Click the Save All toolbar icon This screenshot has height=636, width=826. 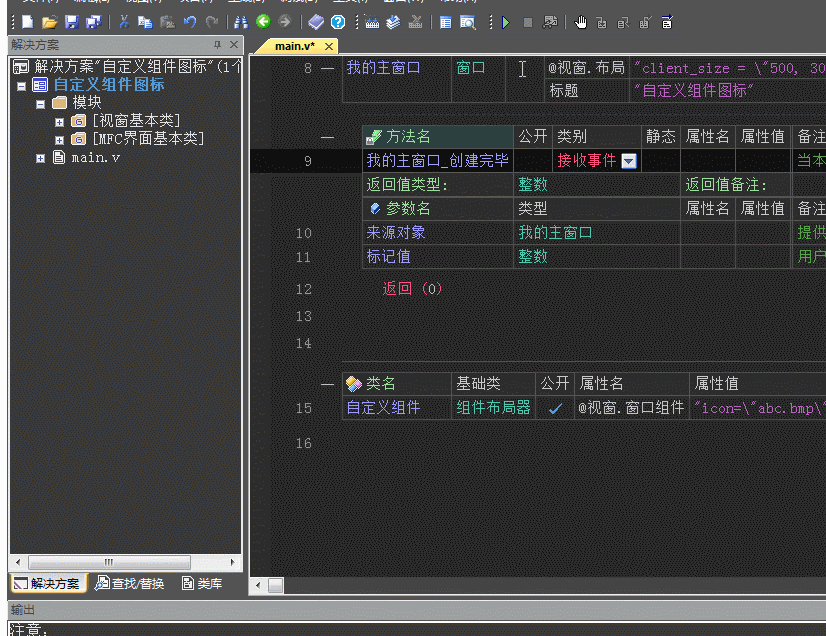click(93, 22)
